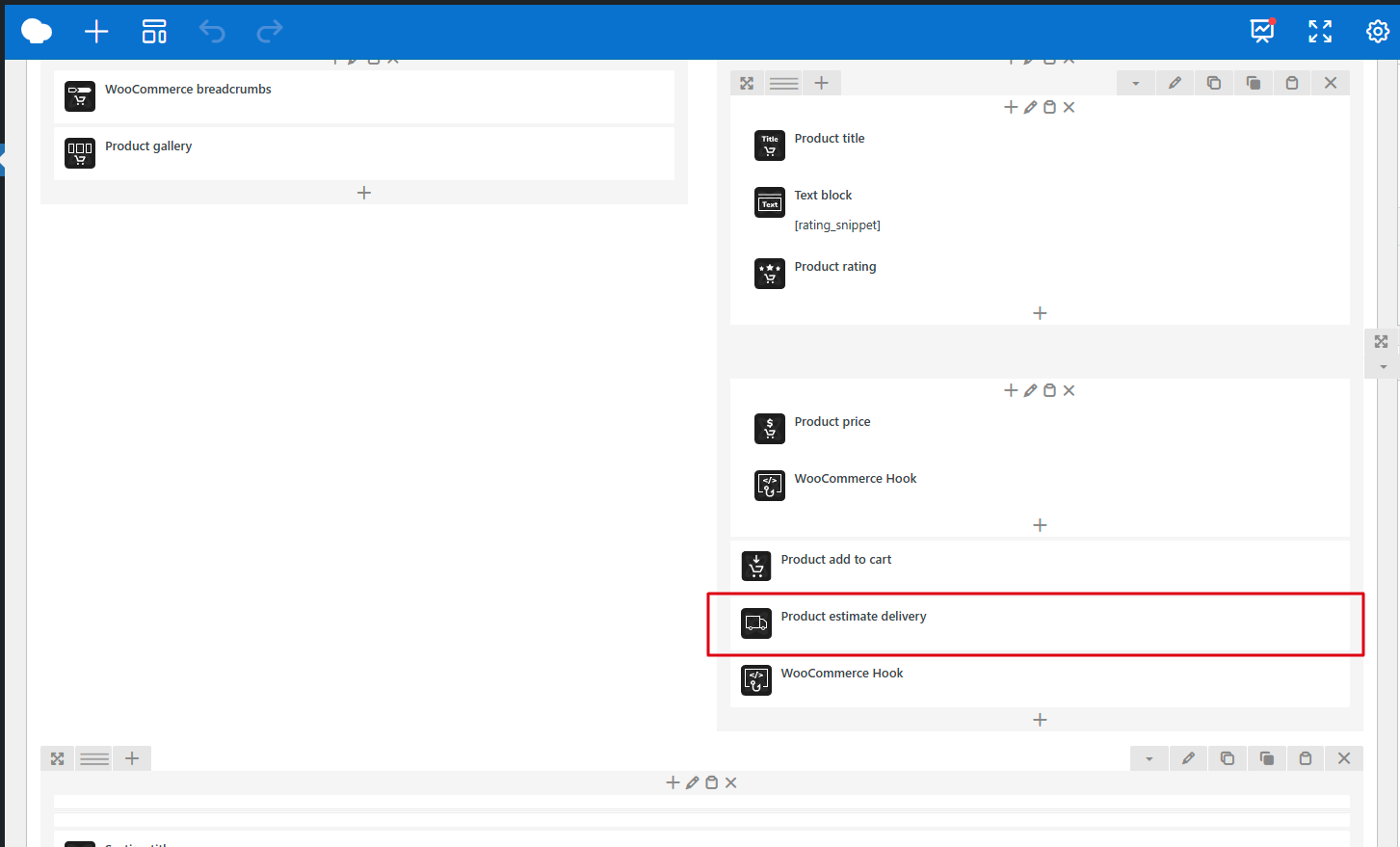This screenshot has width=1400, height=847.
Task: Prepend element to the Product price column
Action: (1011, 390)
